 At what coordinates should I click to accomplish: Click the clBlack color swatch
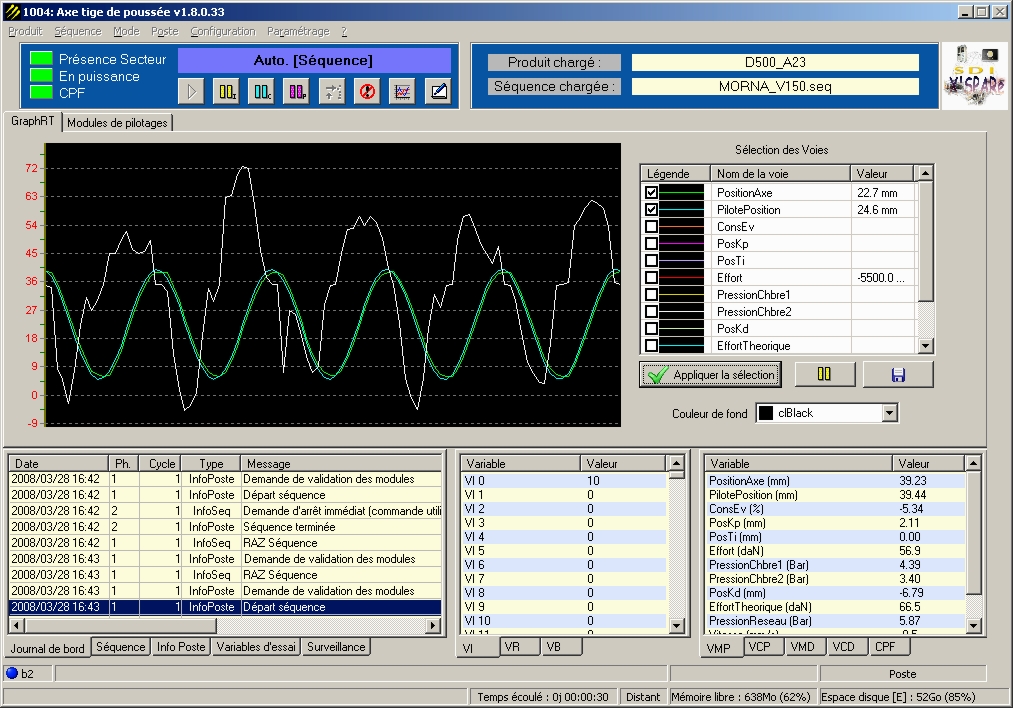(x=766, y=413)
